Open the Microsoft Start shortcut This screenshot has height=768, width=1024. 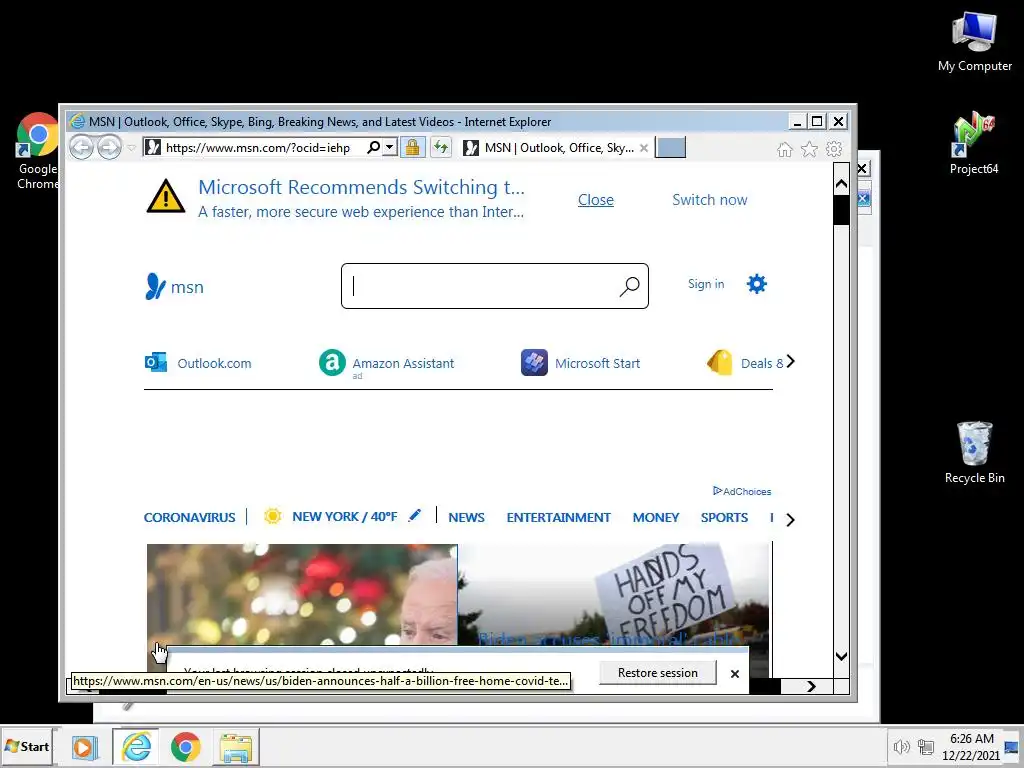tap(580, 363)
